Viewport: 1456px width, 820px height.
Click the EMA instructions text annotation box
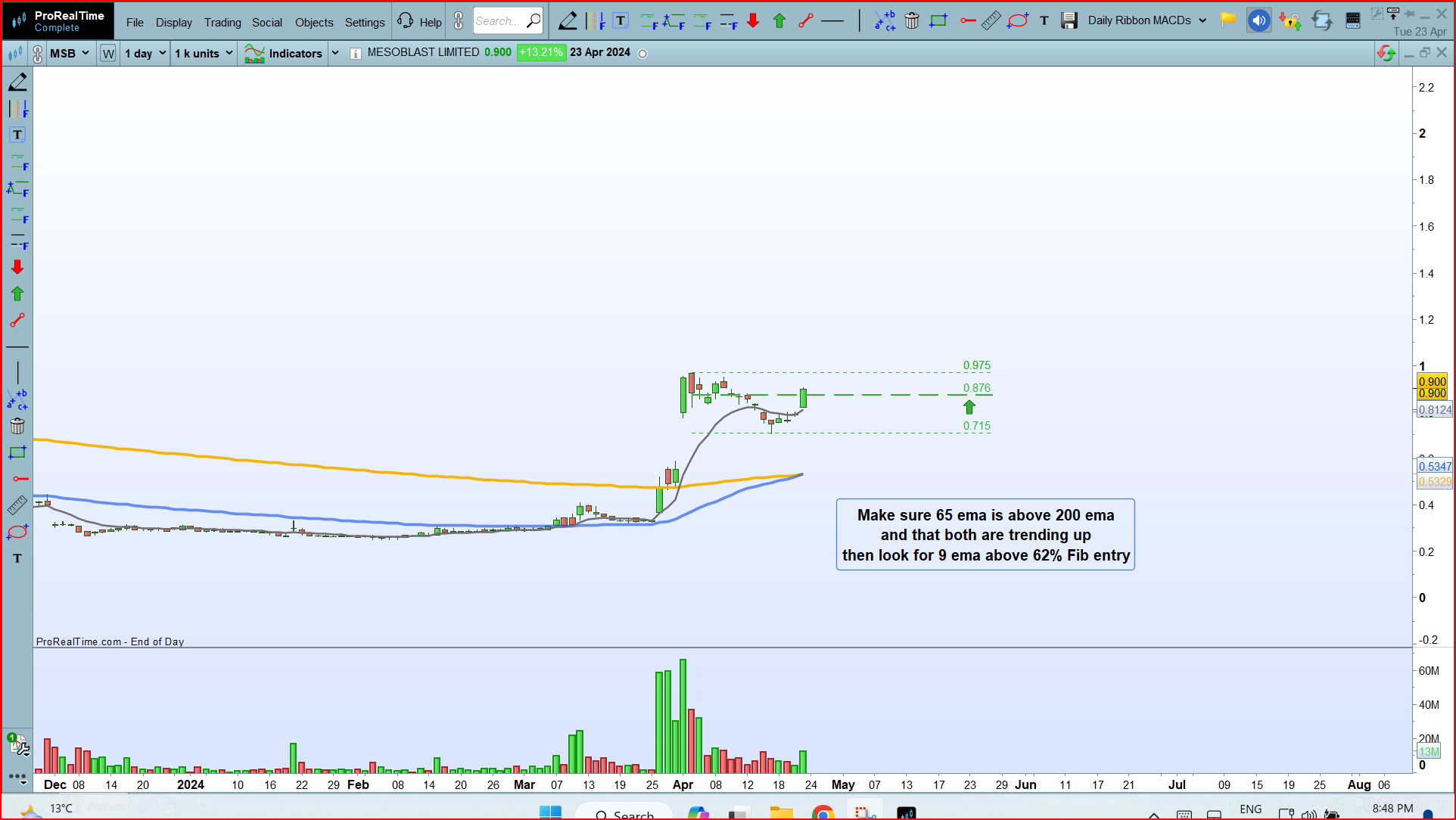point(985,535)
